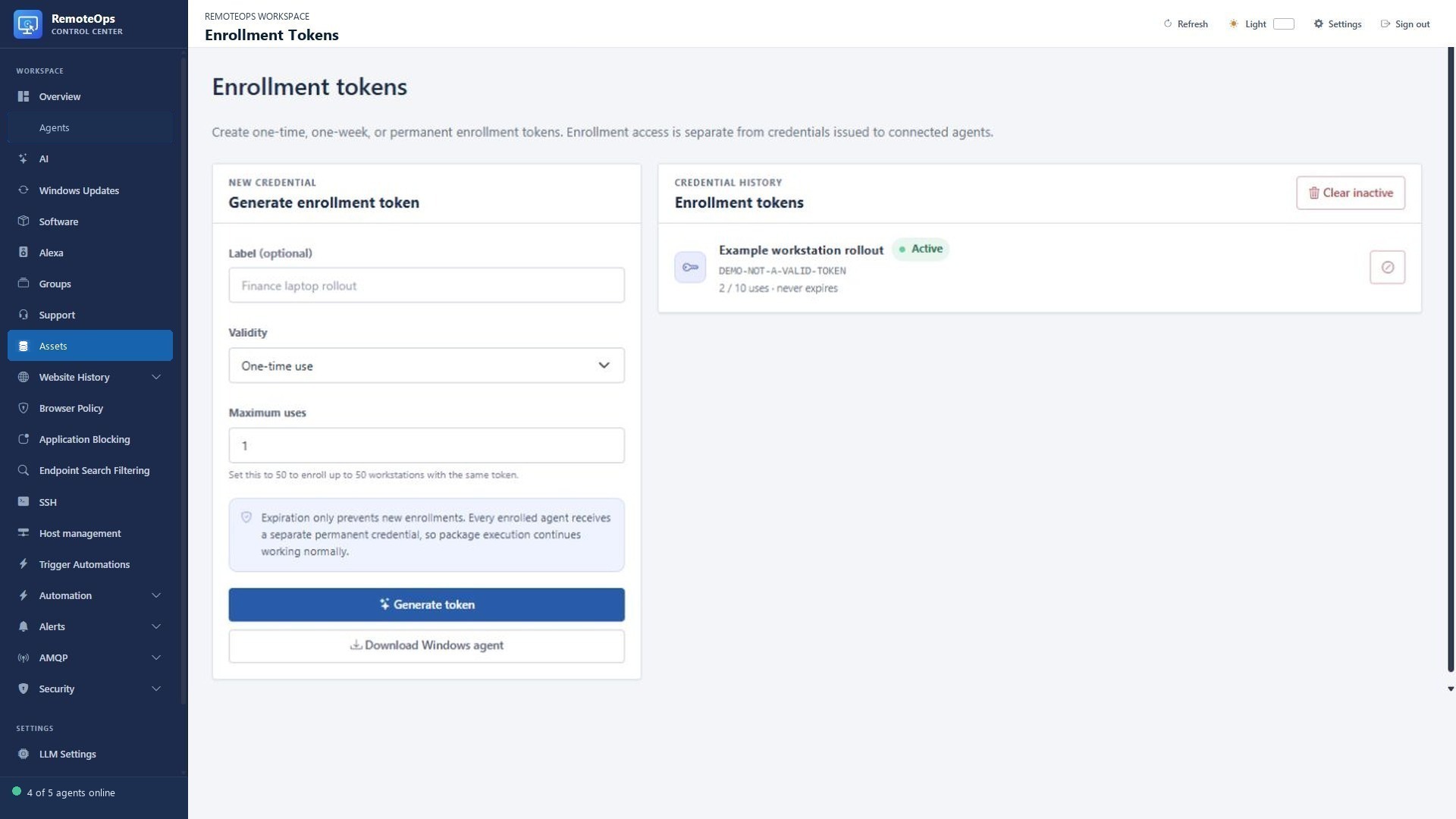Click the shield icon in expiration notice
Image resolution: width=1456 pixels, height=819 pixels.
click(x=246, y=517)
